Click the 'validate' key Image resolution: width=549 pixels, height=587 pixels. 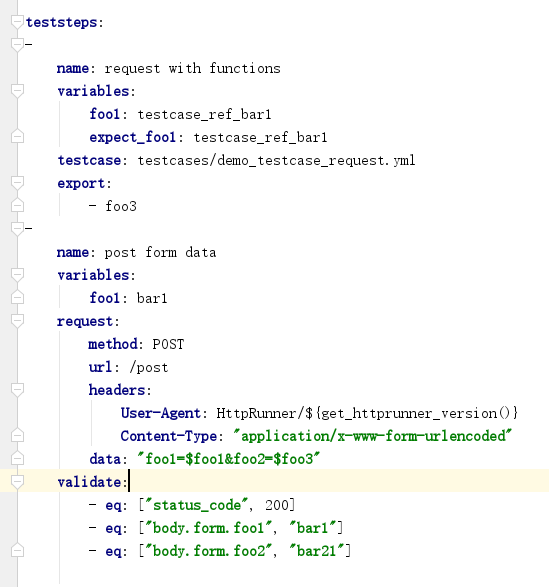89,482
